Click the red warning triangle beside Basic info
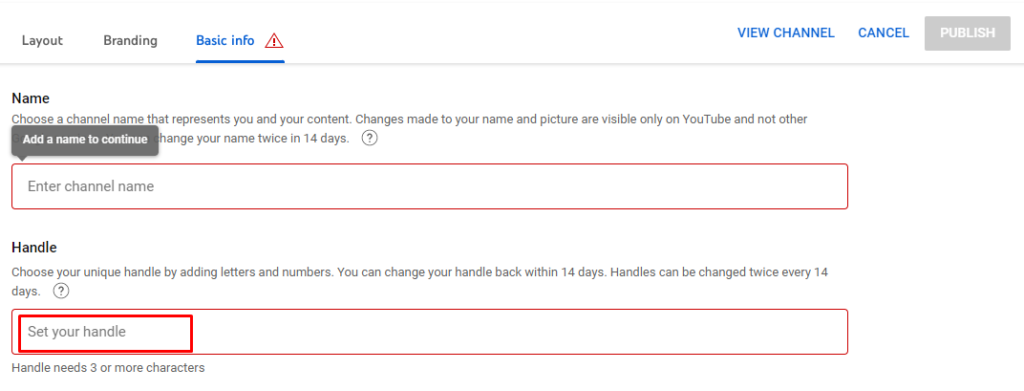 pyautogui.click(x=274, y=40)
